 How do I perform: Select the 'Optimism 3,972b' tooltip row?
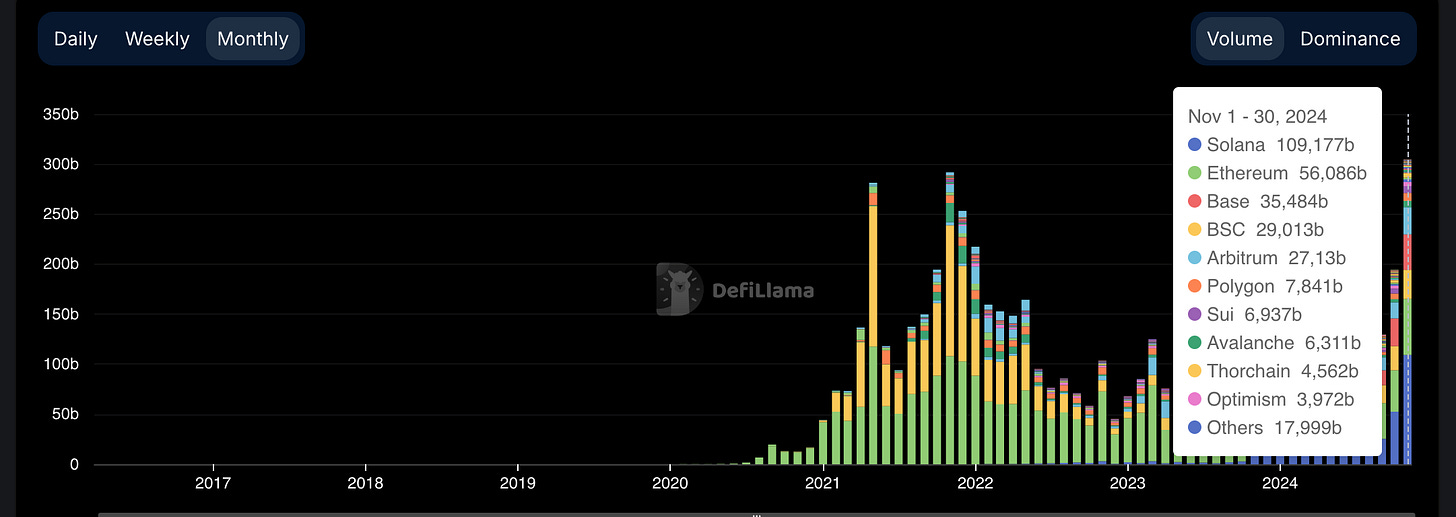(1270, 400)
